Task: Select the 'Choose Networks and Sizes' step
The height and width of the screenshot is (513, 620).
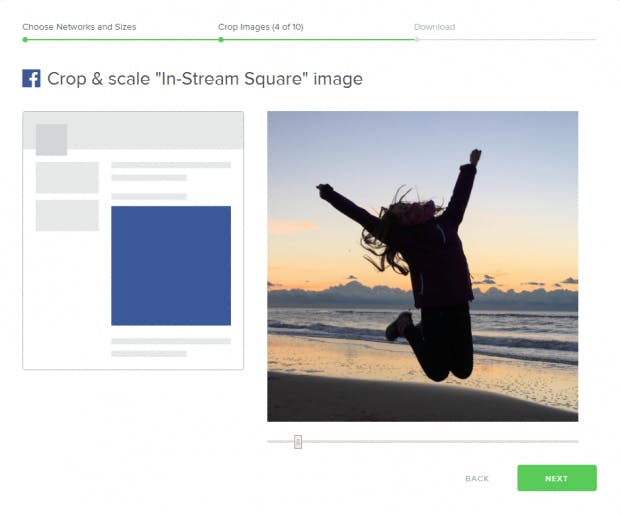Action: (79, 27)
